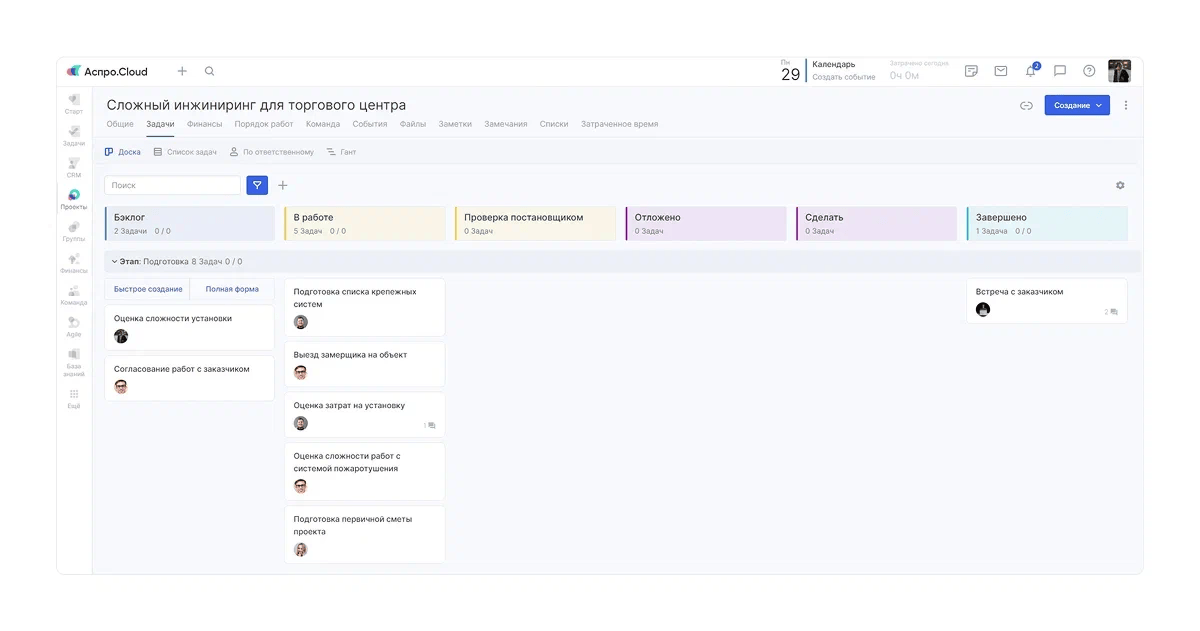Screen dimensions: 1200x631
Task: Switch to Список задач view
Action: coord(185,152)
